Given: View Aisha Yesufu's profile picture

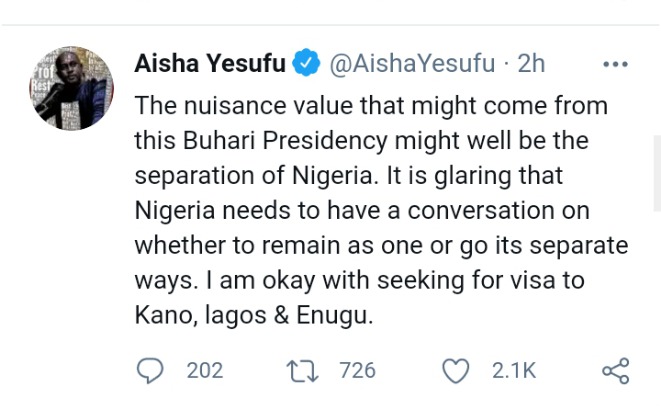Looking at the screenshot, I should tap(72, 88).
